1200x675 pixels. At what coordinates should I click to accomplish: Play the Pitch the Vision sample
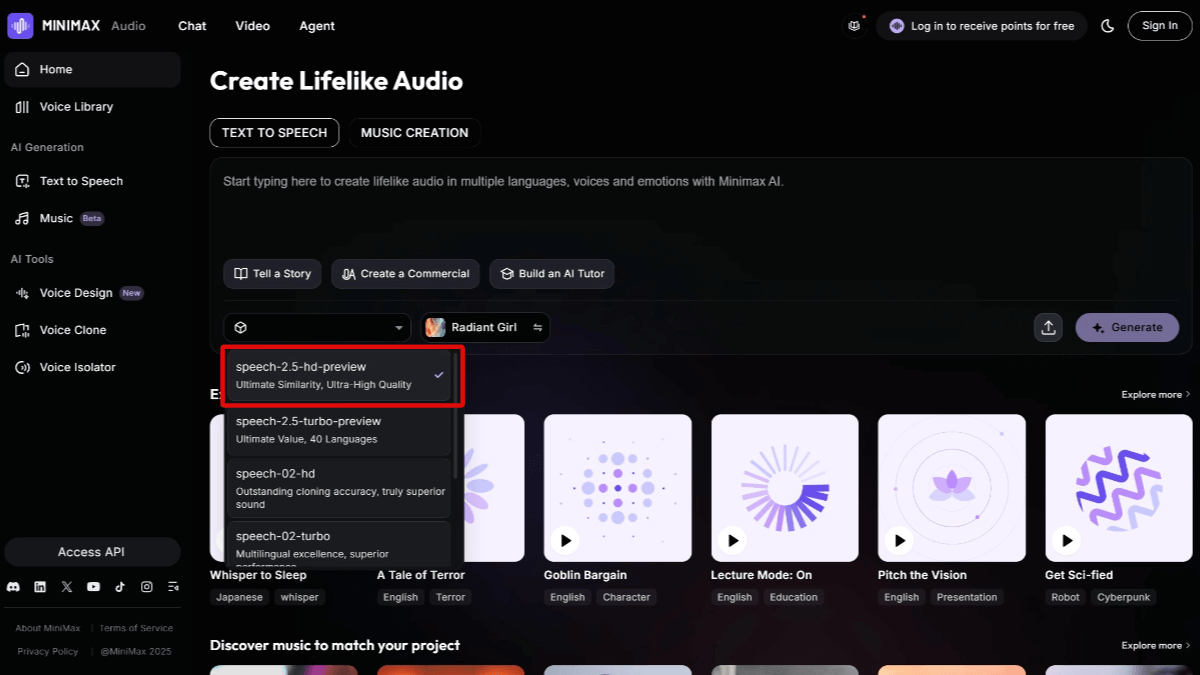click(900, 540)
